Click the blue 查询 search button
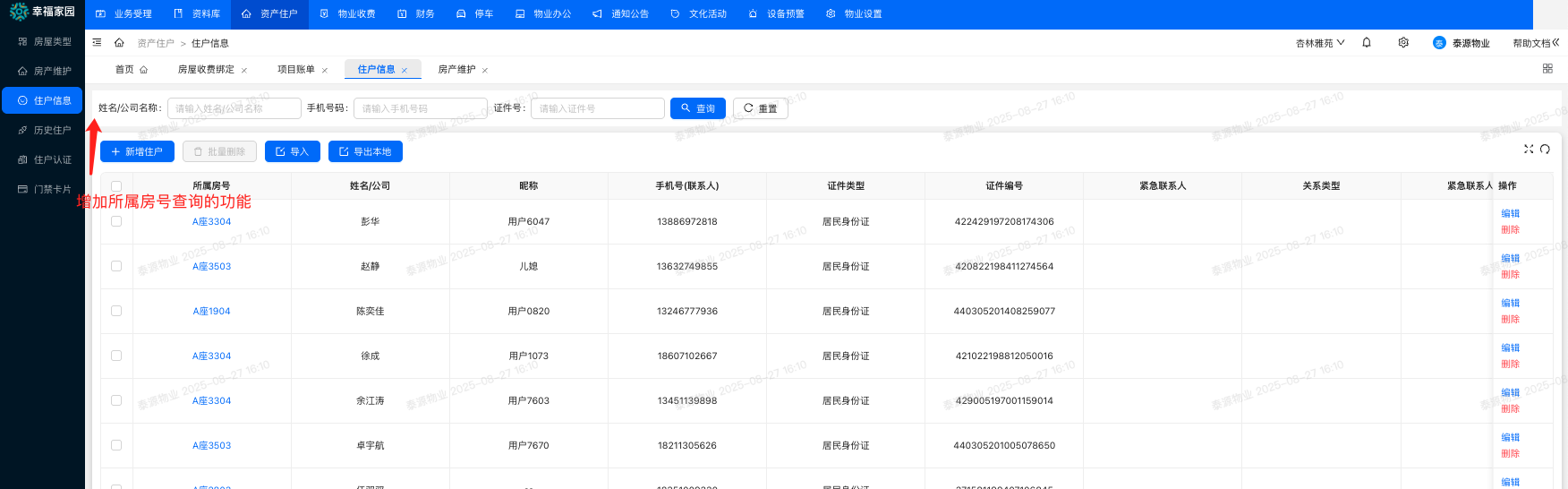This screenshot has width=1568, height=489. click(x=698, y=108)
